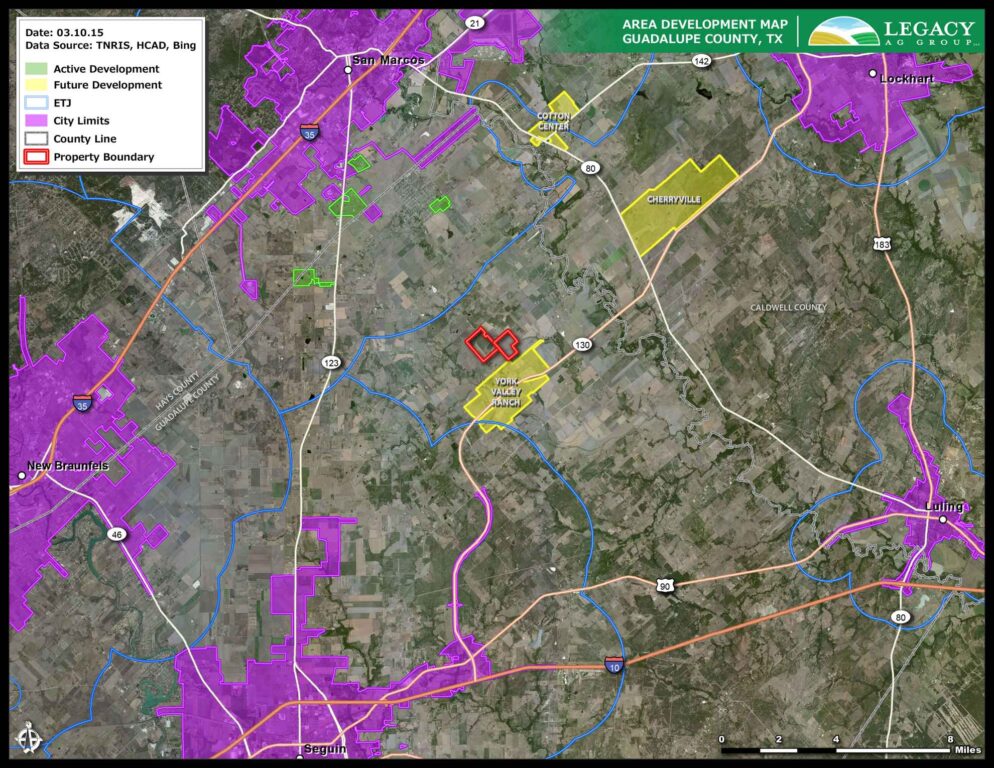Click the City Limits purple legend swatch

[36, 120]
